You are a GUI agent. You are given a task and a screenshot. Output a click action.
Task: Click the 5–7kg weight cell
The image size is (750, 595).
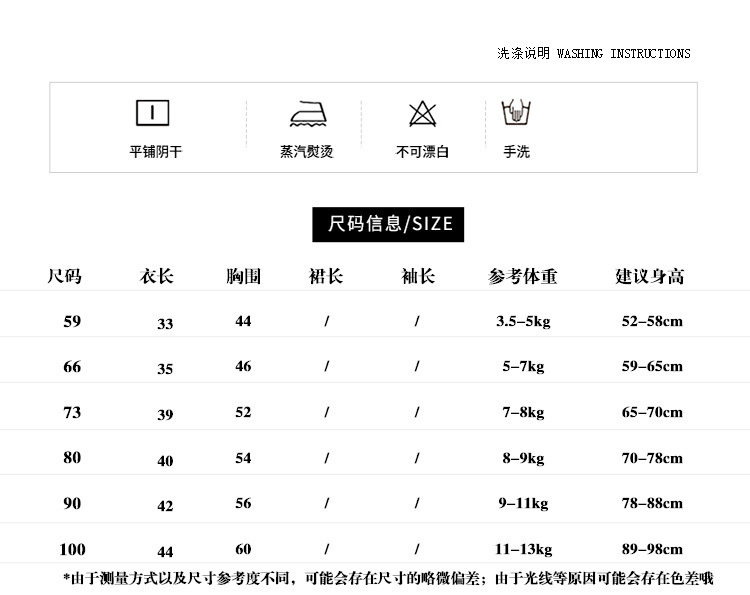coord(523,367)
